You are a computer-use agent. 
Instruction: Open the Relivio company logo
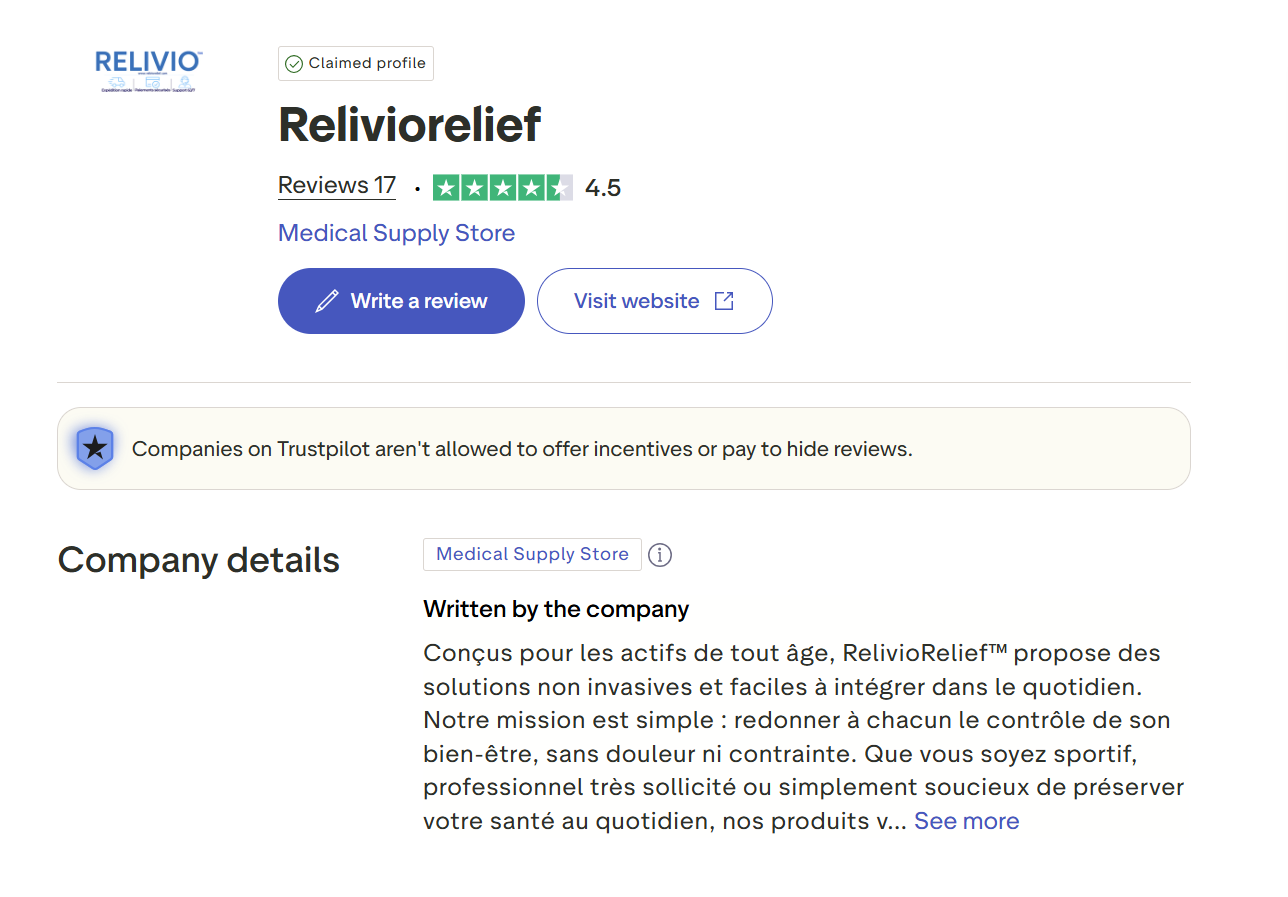pyautogui.click(x=148, y=71)
